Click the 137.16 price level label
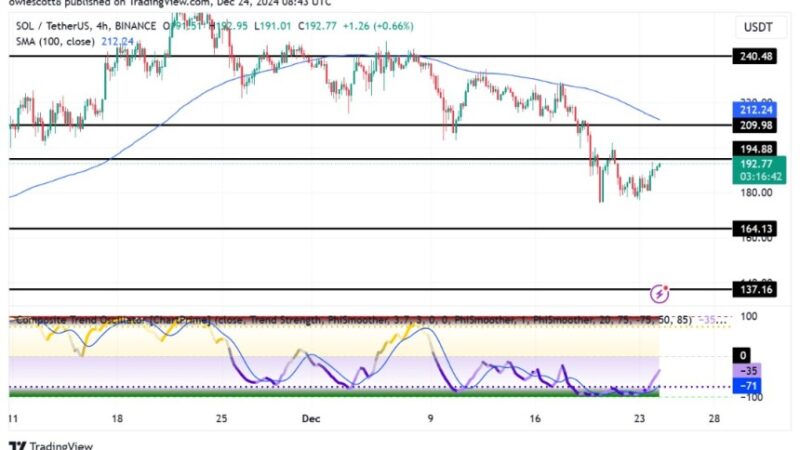 [755, 290]
